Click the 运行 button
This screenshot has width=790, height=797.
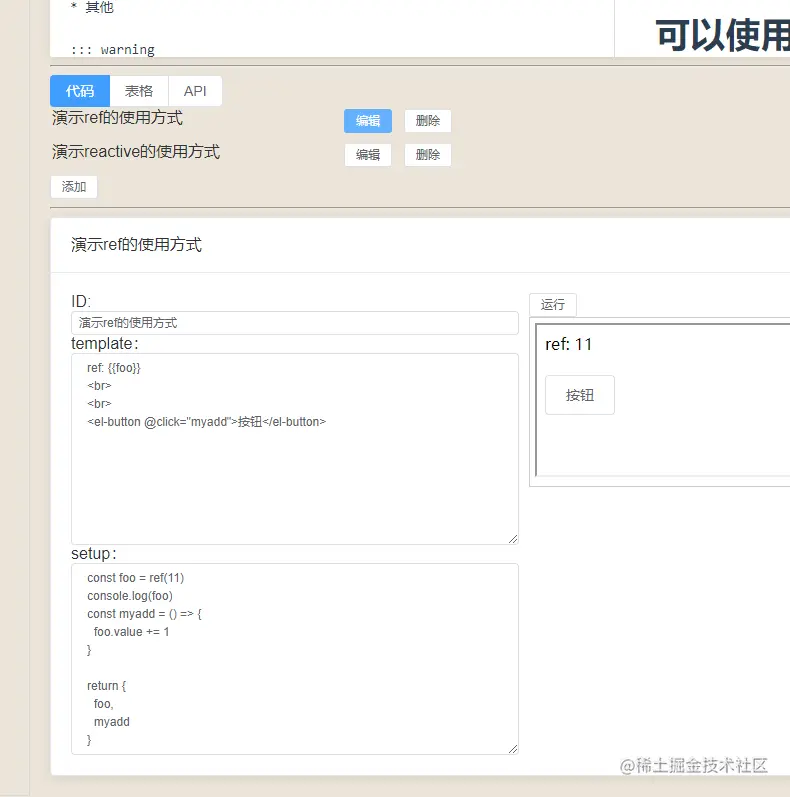click(553, 304)
